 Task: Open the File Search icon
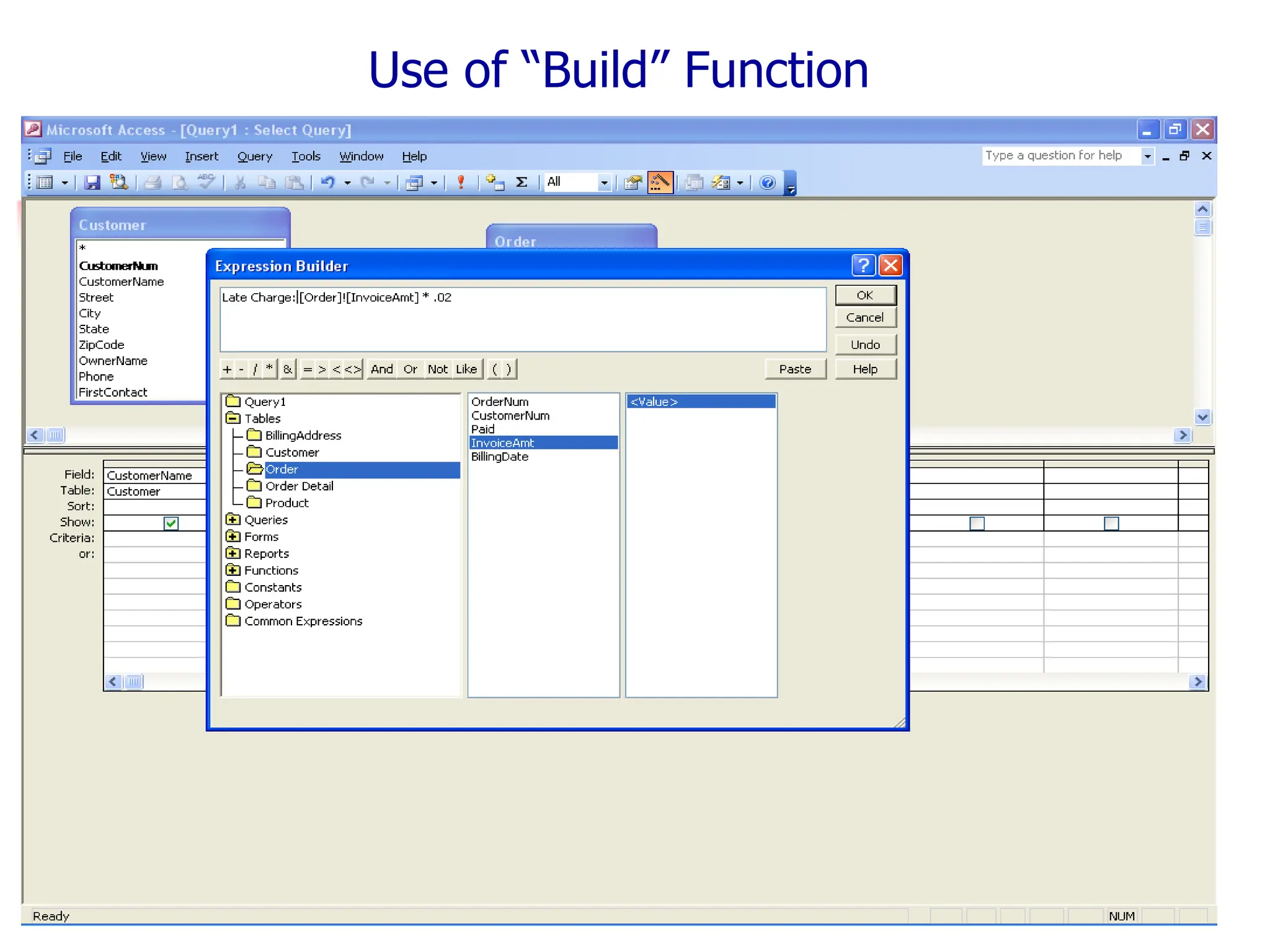point(118,182)
